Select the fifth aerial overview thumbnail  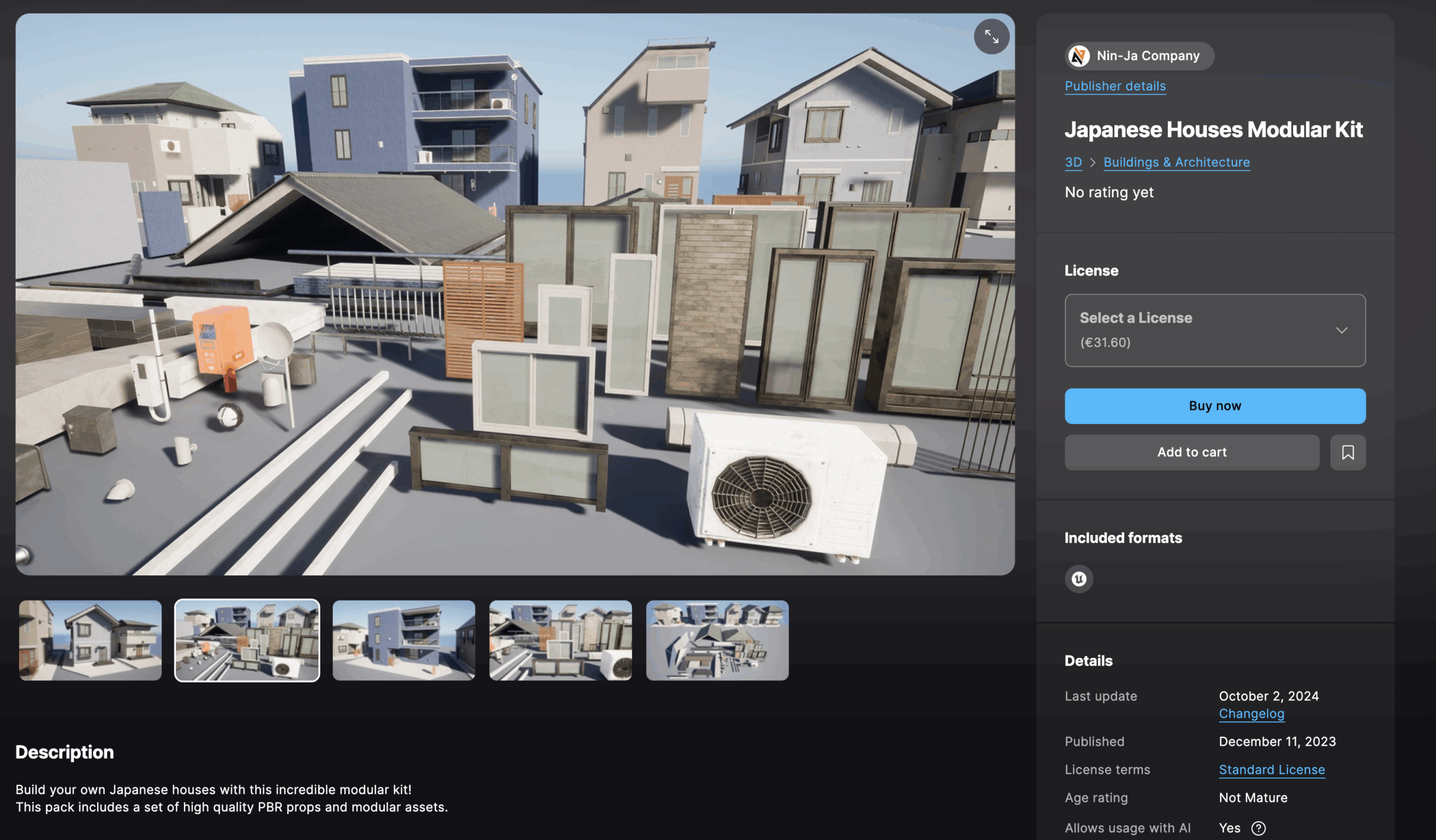(x=717, y=640)
